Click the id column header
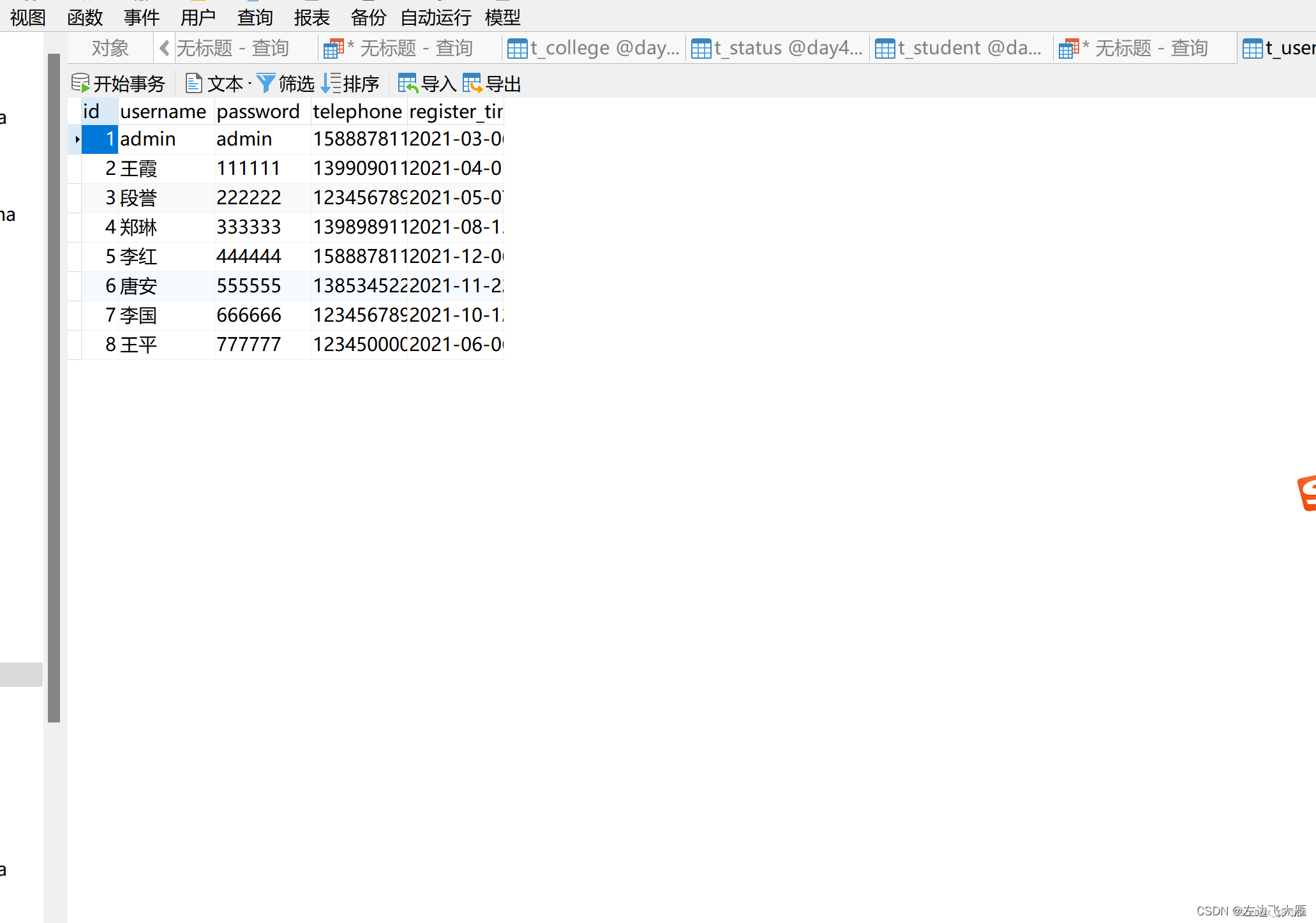1316x923 pixels. [x=100, y=111]
